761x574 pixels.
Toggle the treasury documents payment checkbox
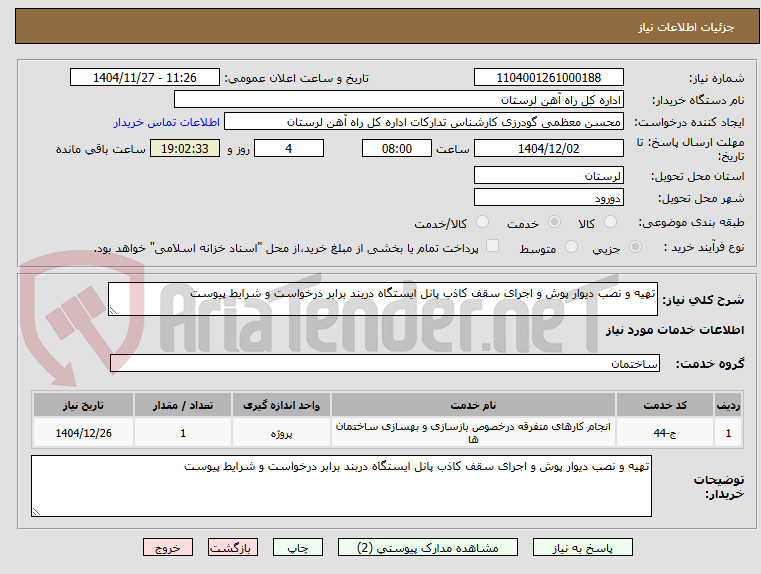point(493,246)
